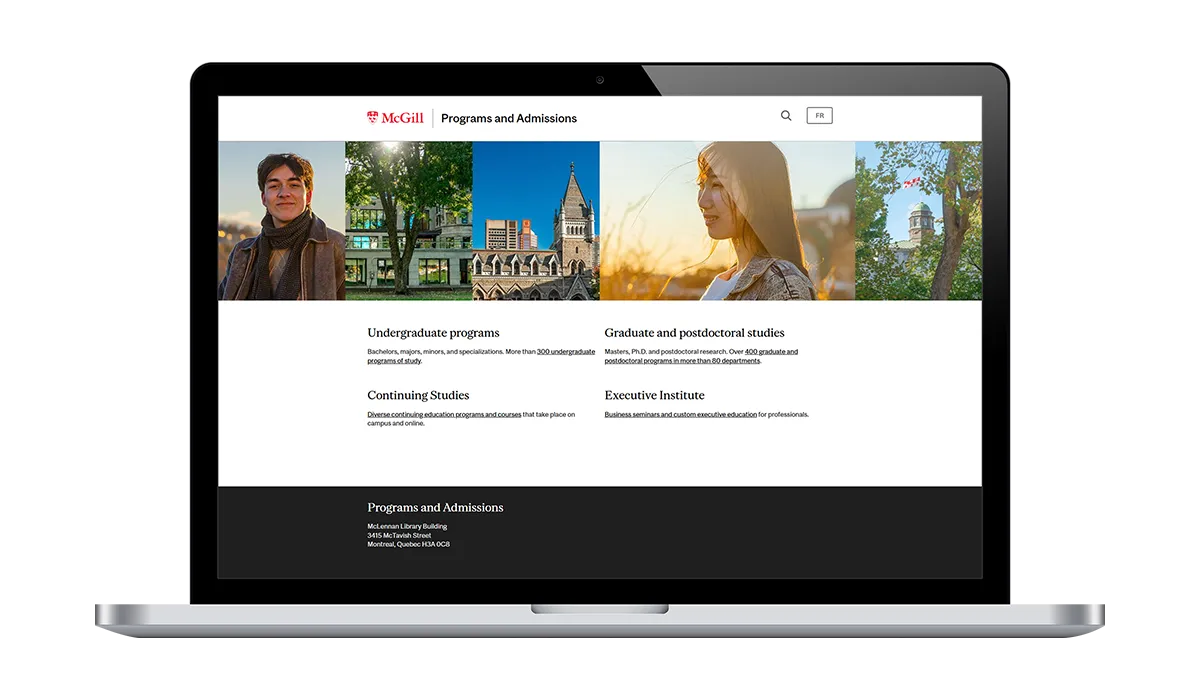The width and height of the screenshot is (1200, 700).
Task: Open Diverse continuing education programs and courses link
Action: 444,414
